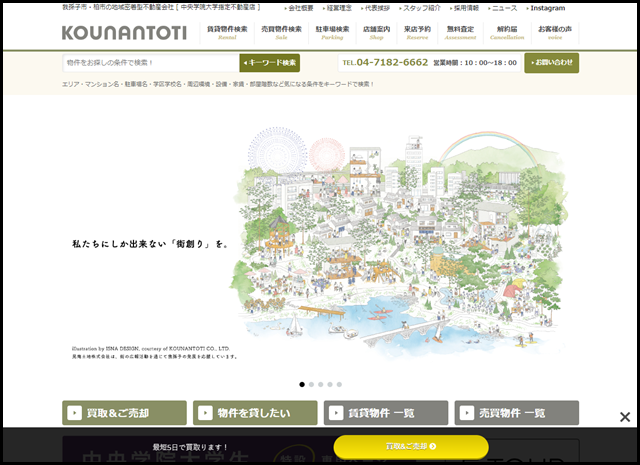
Task: Click the 売買物件 一覧 button
Action: coord(517,413)
